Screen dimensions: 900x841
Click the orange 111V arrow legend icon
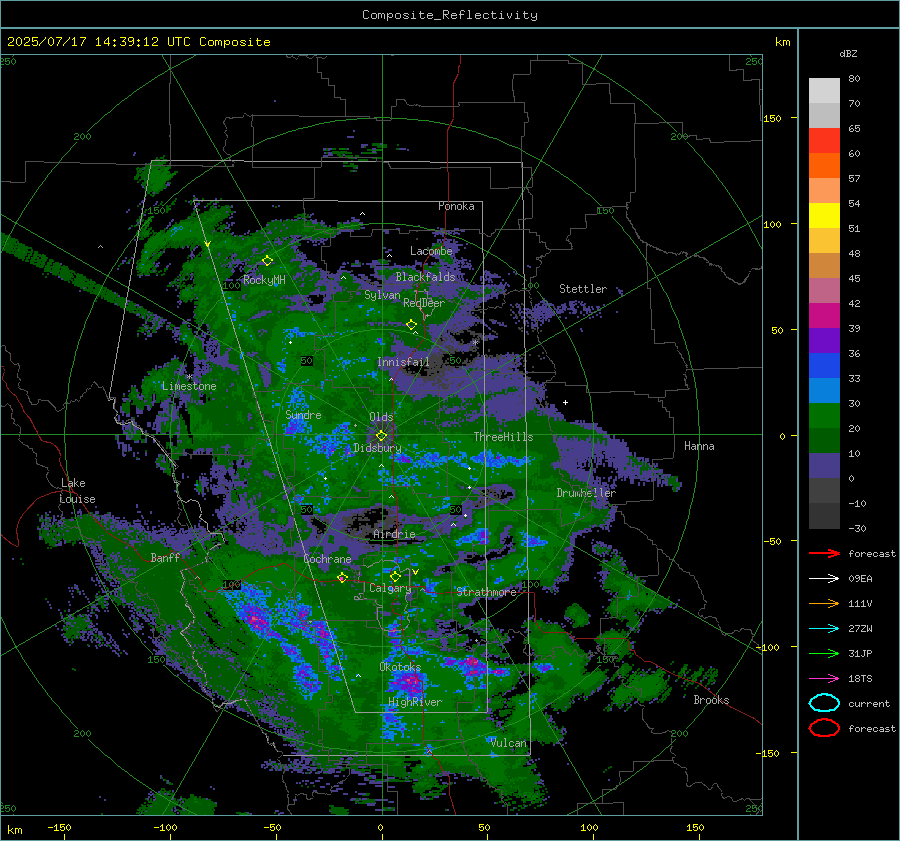pos(824,603)
